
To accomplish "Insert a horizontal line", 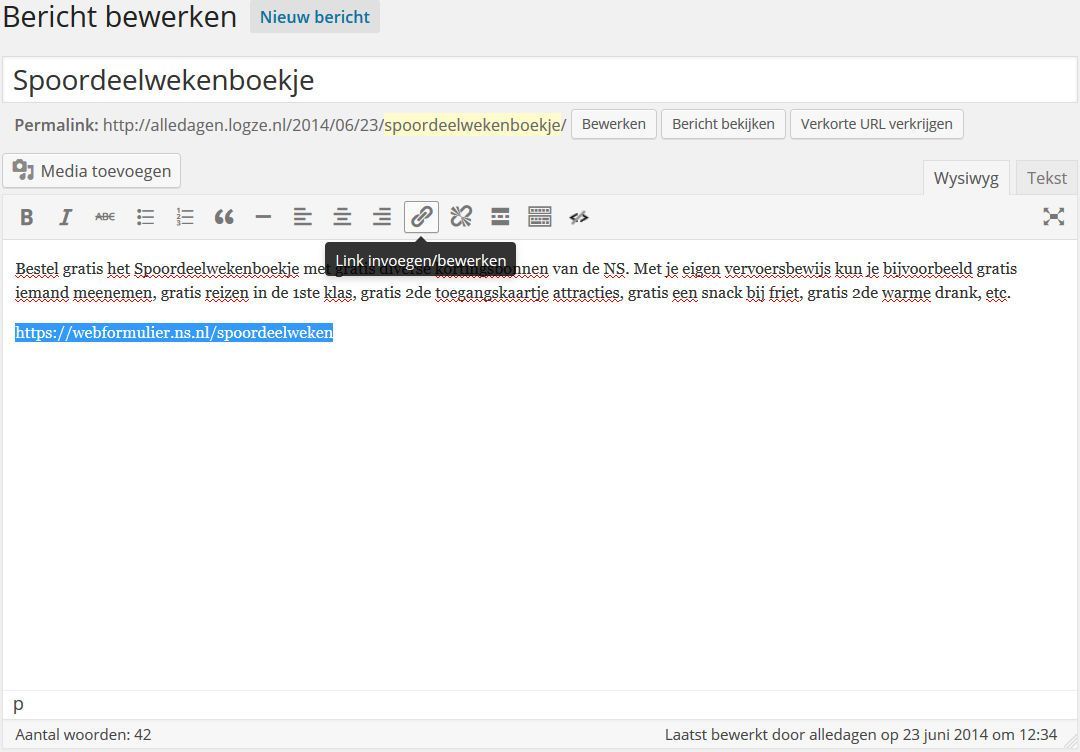I will pyautogui.click(x=263, y=217).
